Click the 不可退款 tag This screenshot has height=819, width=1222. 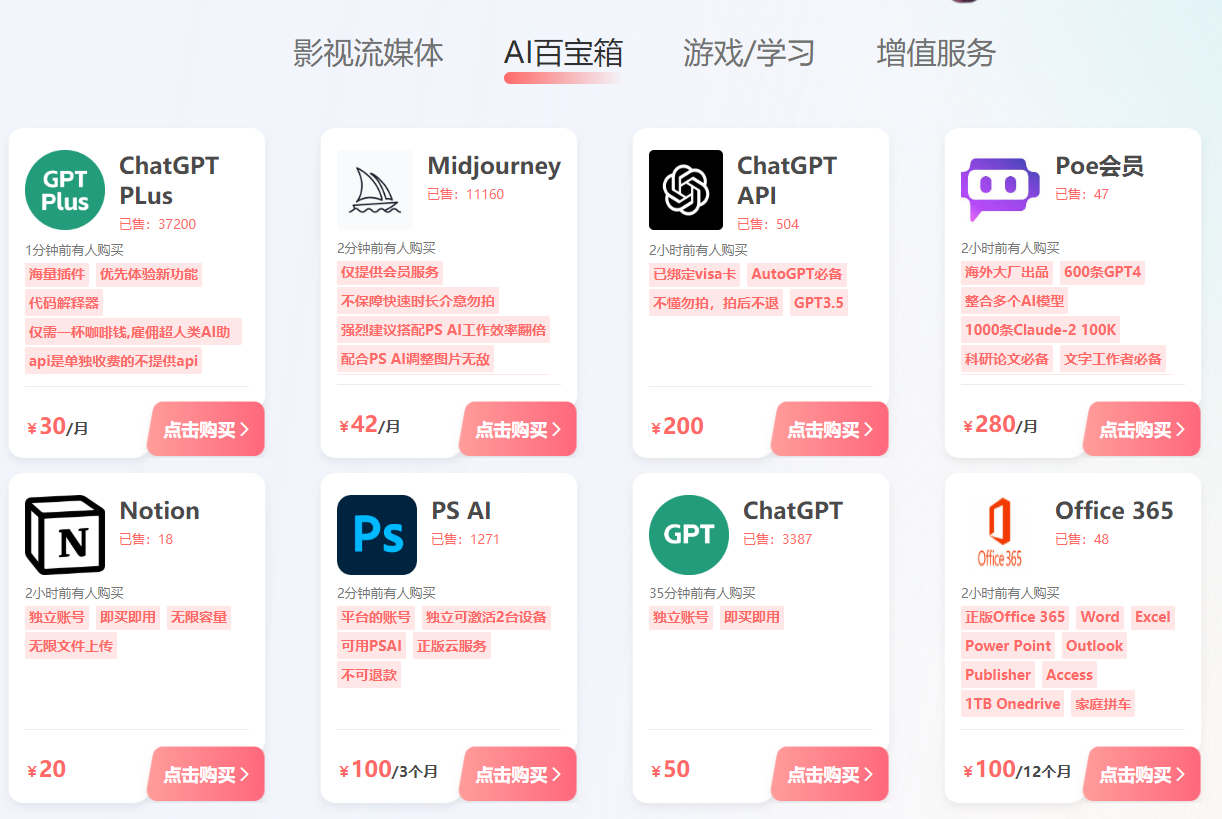(x=369, y=675)
